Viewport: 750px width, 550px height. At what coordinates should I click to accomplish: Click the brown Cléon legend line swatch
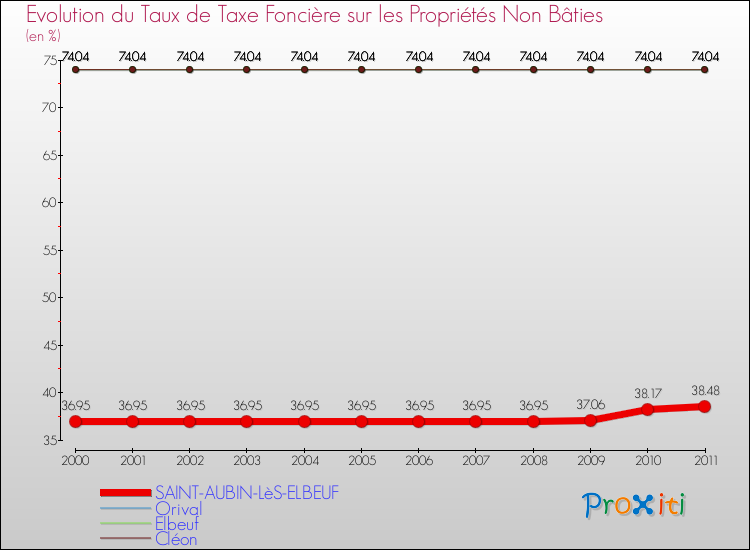[126, 539]
